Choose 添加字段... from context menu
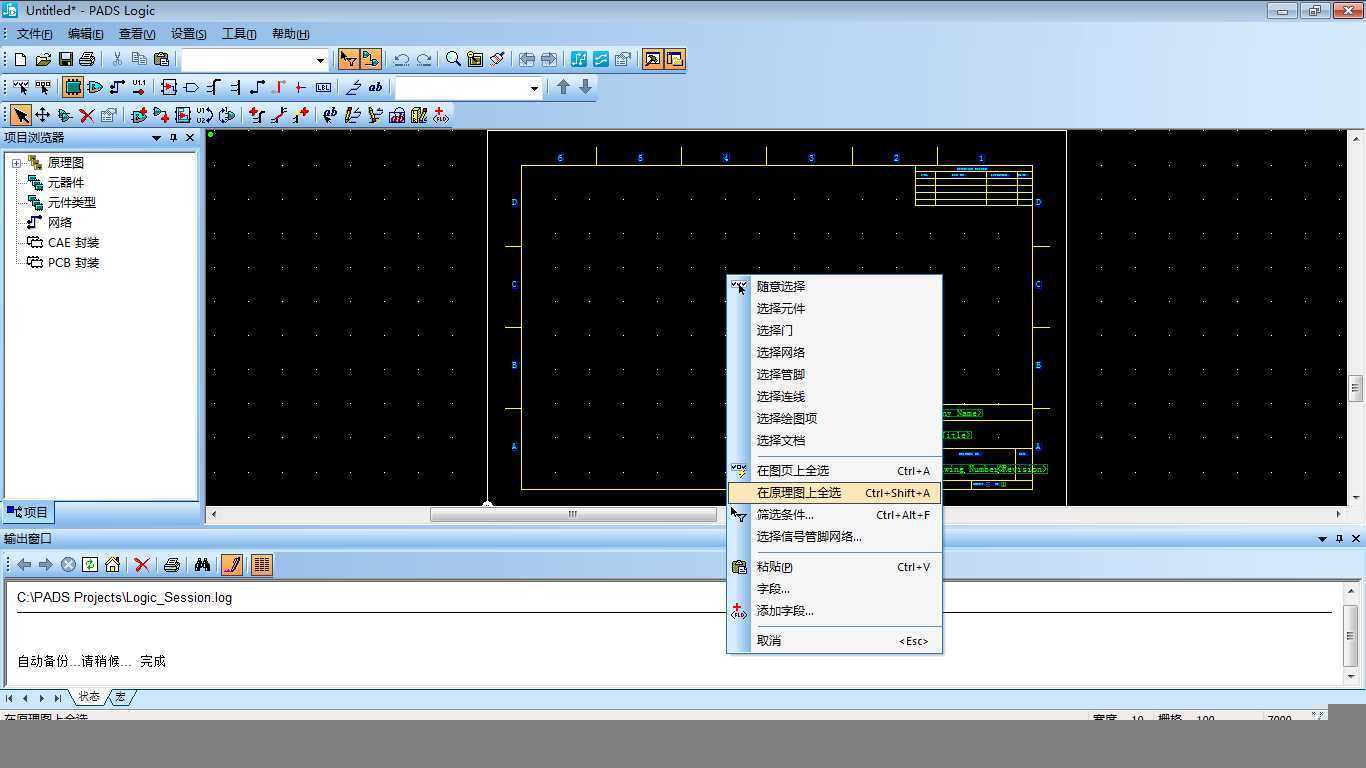The image size is (1366, 768). pos(834,610)
